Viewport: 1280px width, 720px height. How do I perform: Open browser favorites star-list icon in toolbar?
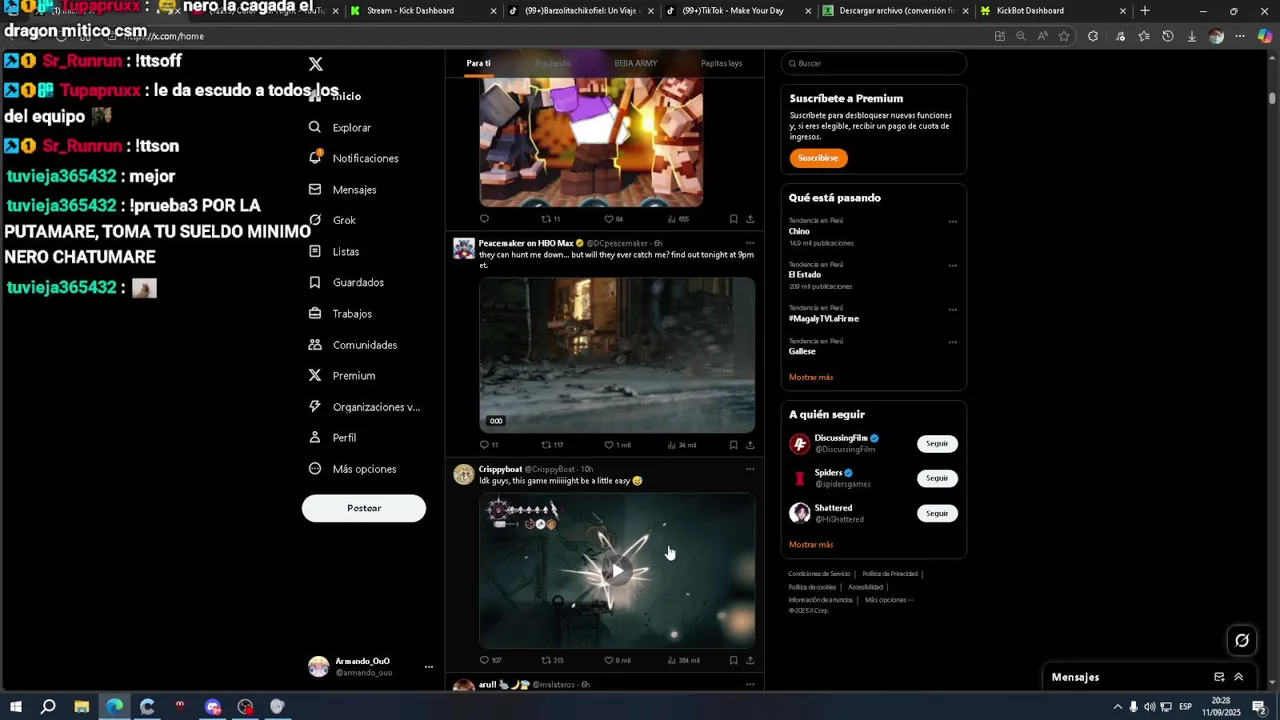pos(1143,36)
